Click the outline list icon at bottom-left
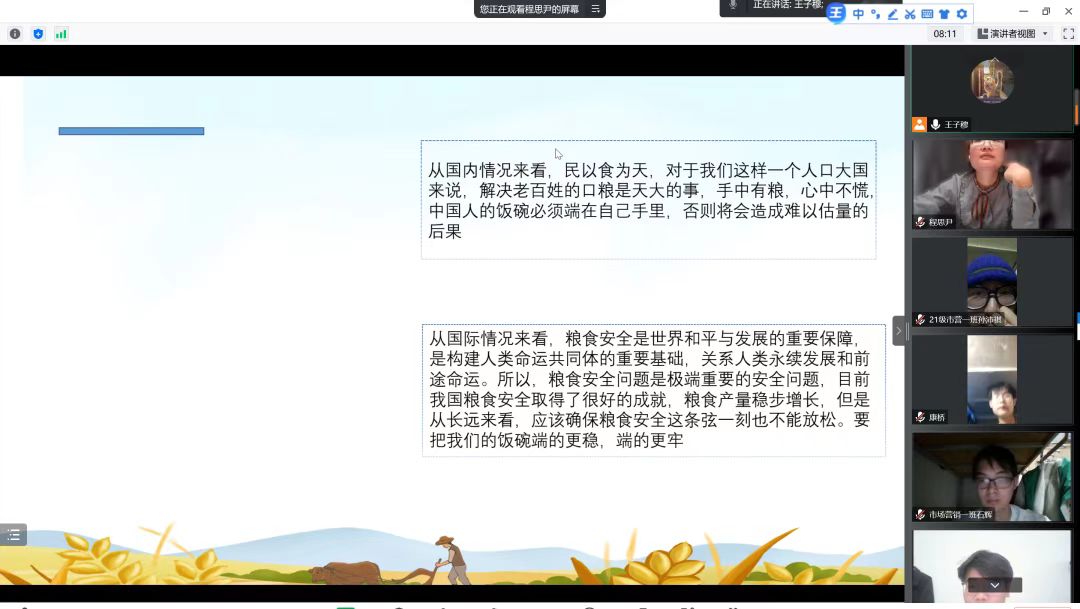This screenshot has height=609, width=1080. click(x=13, y=535)
